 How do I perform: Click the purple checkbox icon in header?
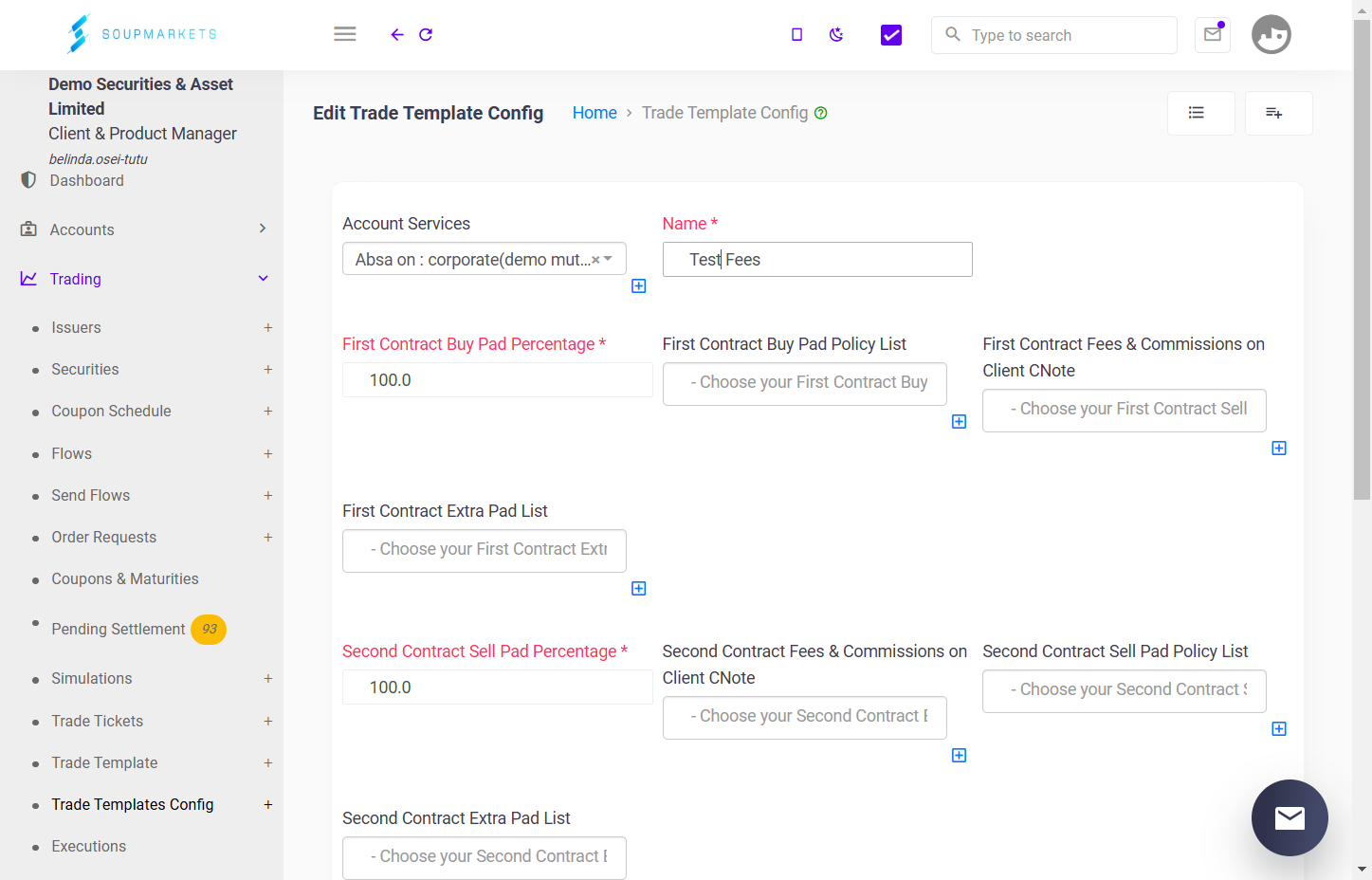(x=891, y=35)
